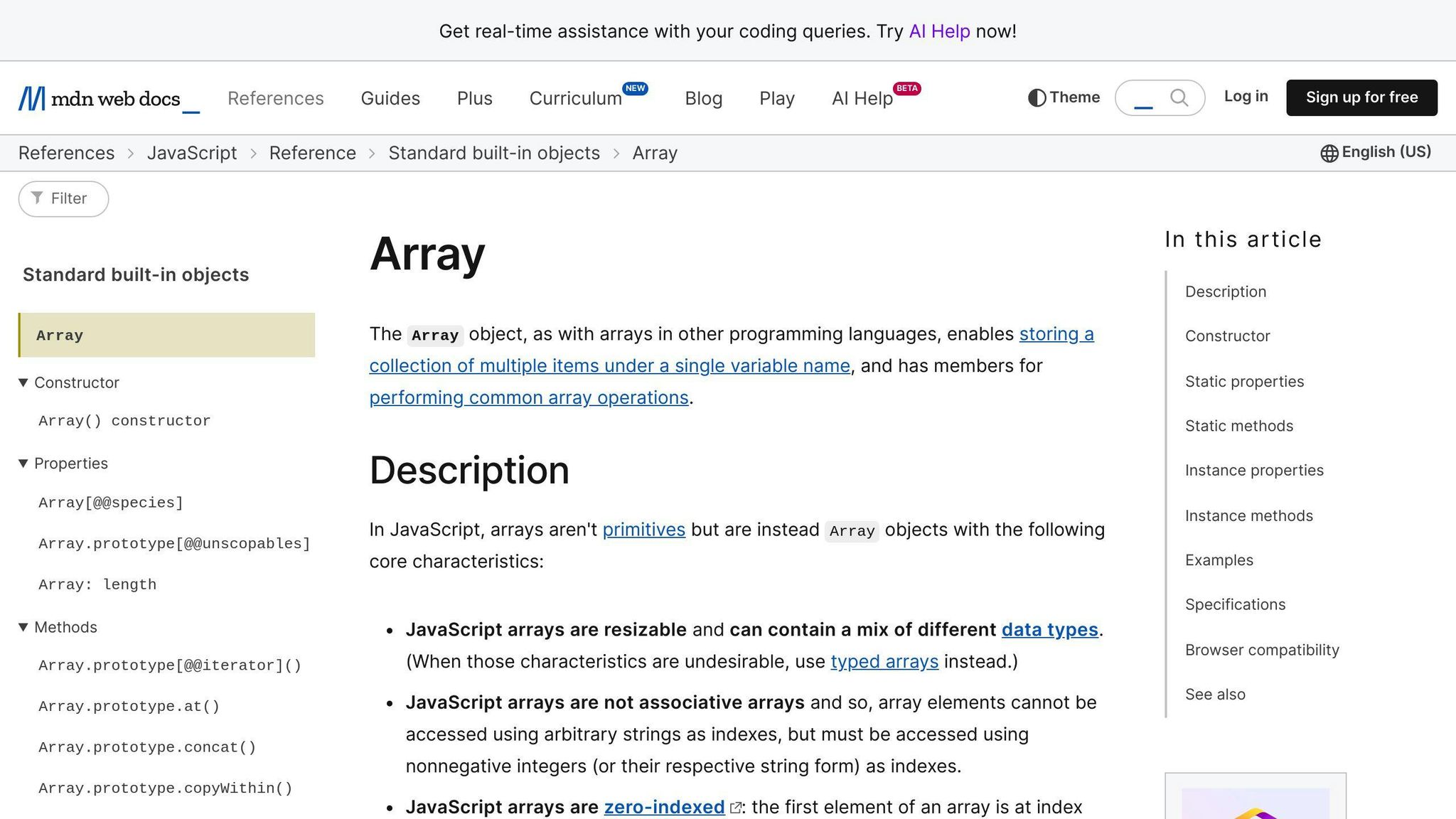Viewport: 1456px width, 819px height.
Task: Open the typed arrays link
Action: [x=884, y=661]
